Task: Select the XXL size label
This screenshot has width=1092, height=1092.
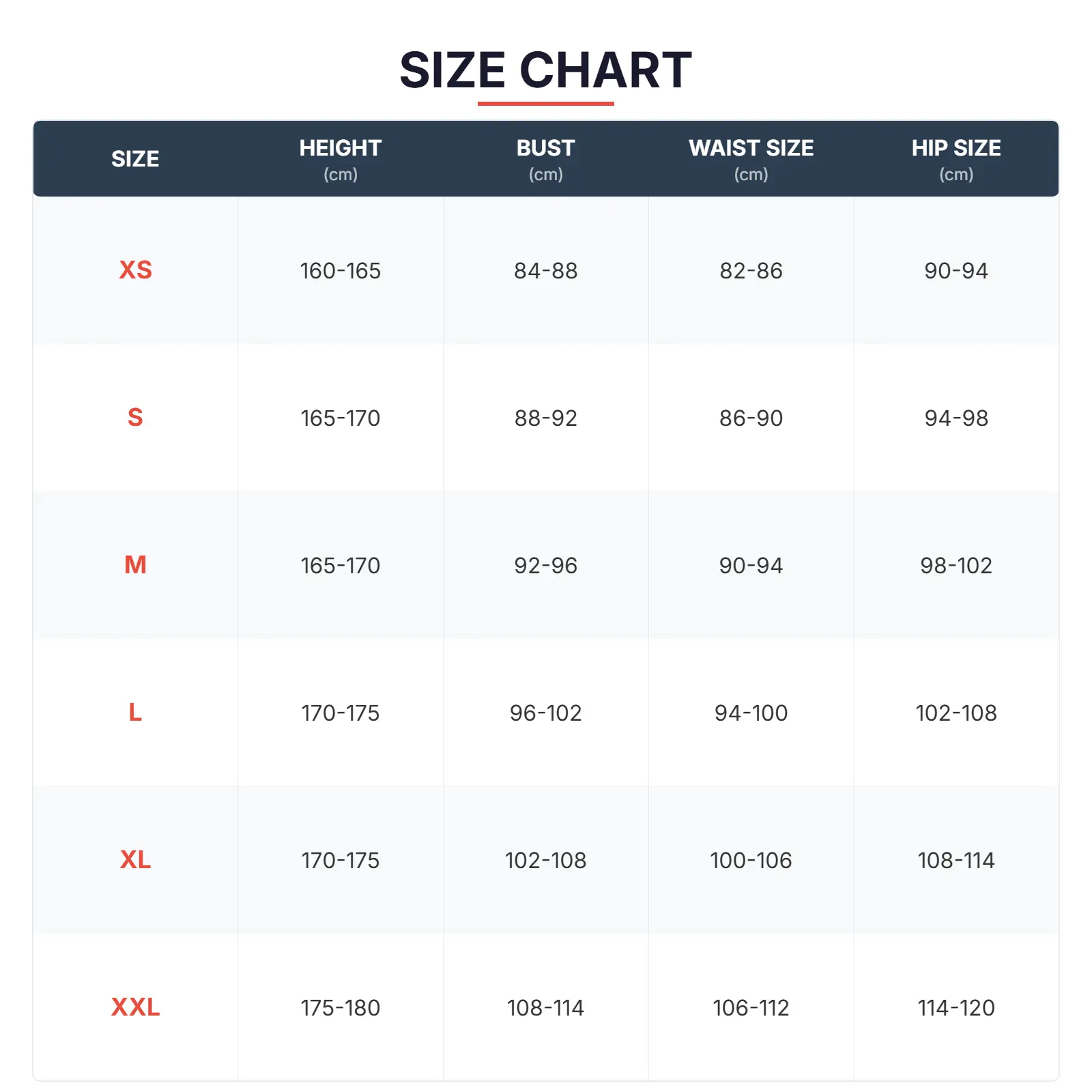Action: (135, 1007)
